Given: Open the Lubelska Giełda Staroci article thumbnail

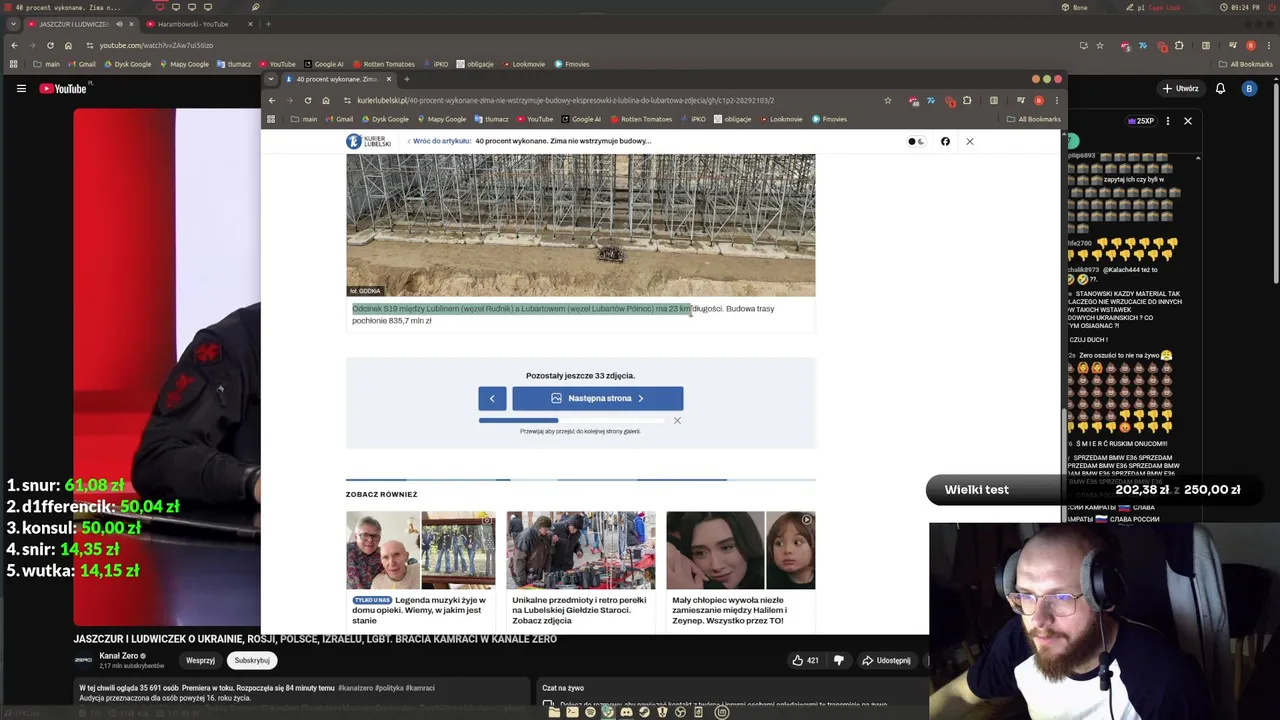Looking at the screenshot, I should (x=581, y=550).
